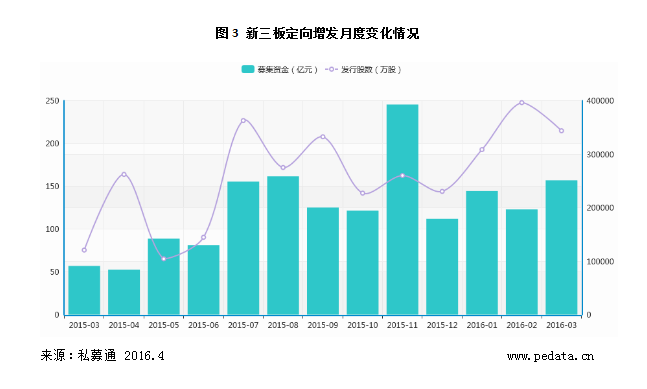This screenshot has height=389, width=647.
Task: Select the 2015-08 bar
Action: (283, 245)
